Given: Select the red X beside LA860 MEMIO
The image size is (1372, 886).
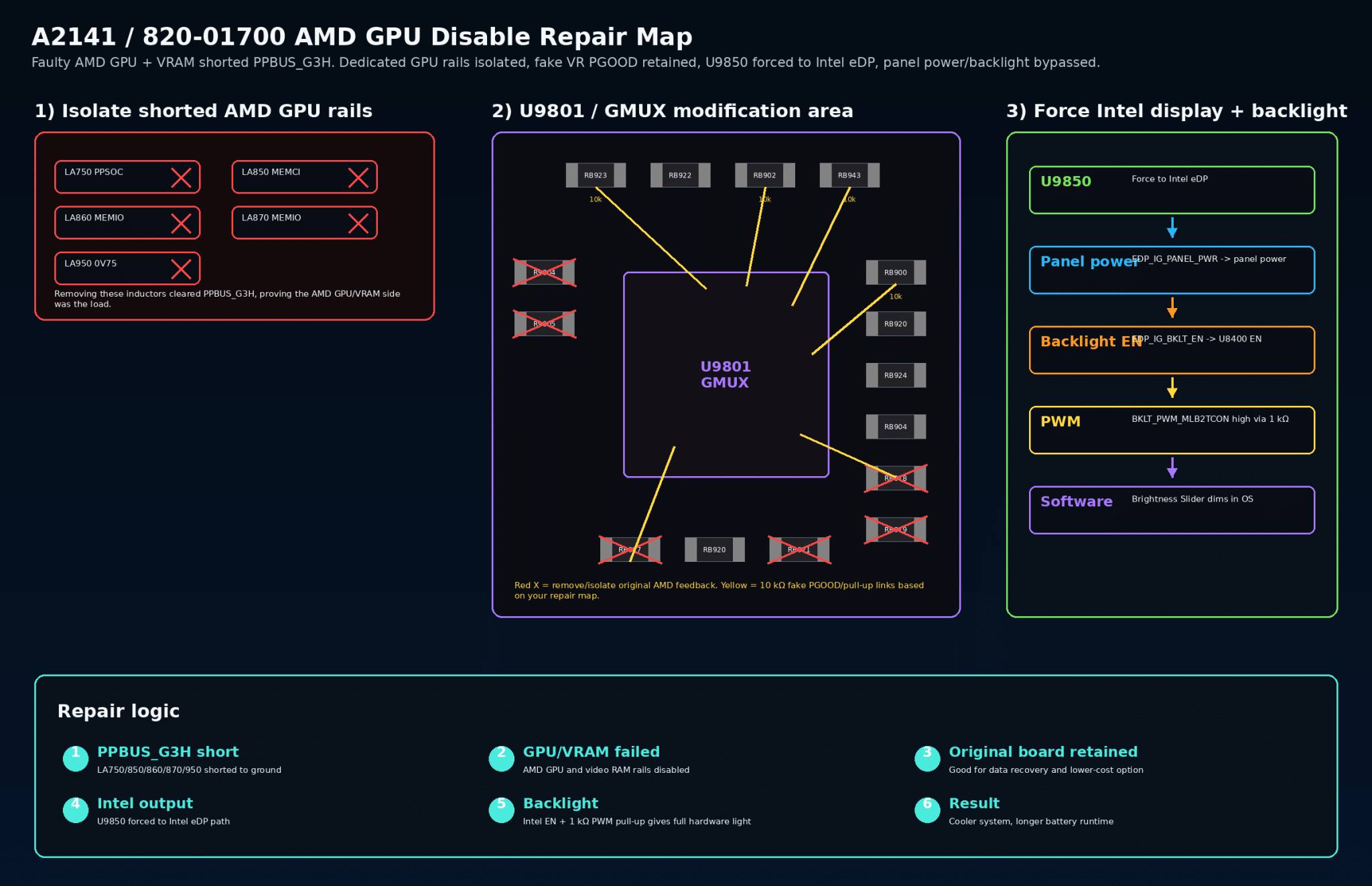Looking at the screenshot, I should pyautogui.click(x=181, y=223).
